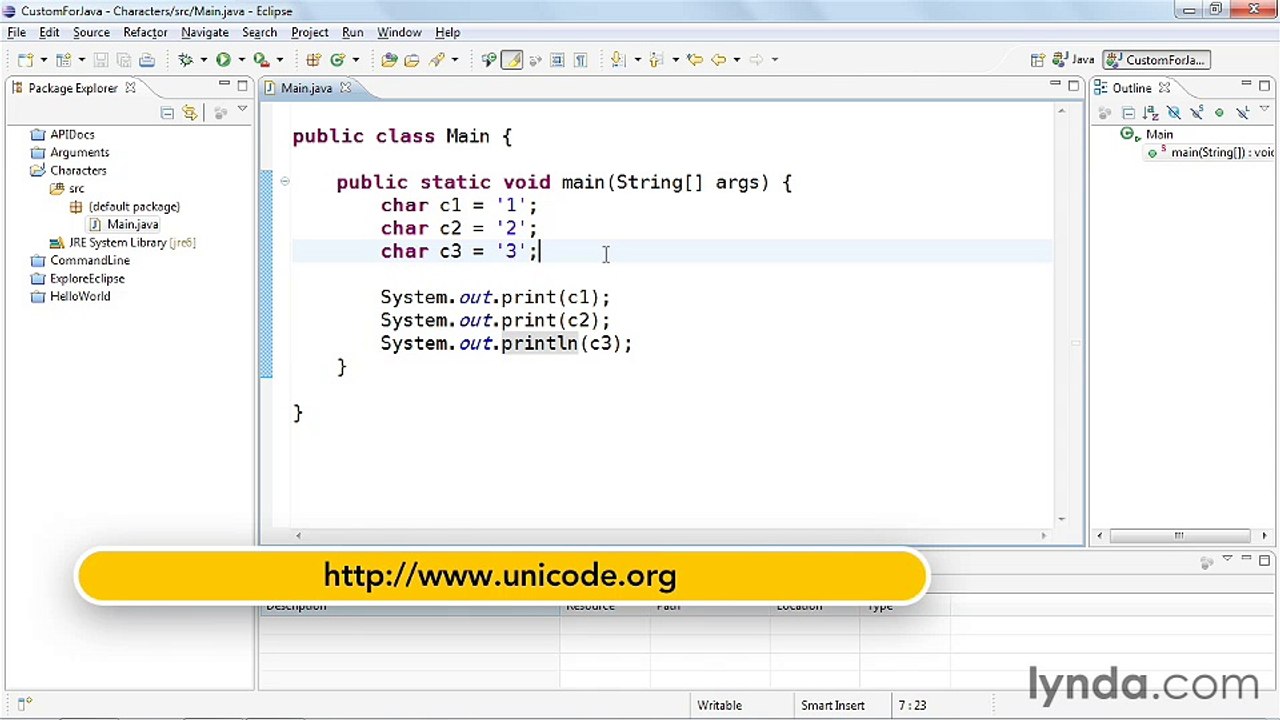The image size is (1280, 720).
Task: Open the New file dropdown arrow
Action: (x=44, y=60)
